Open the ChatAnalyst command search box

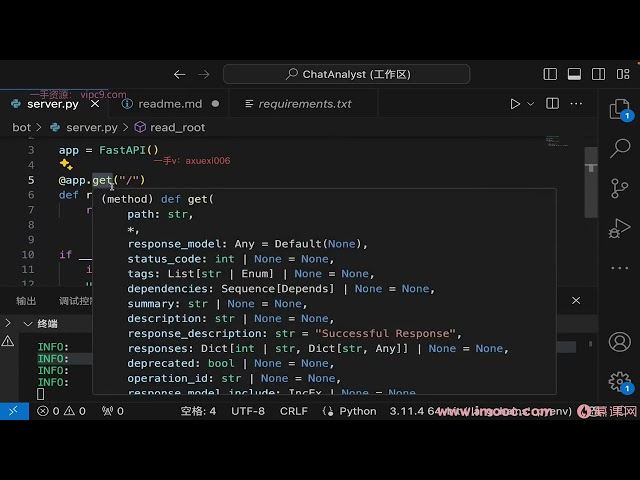pyautogui.click(x=347, y=74)
